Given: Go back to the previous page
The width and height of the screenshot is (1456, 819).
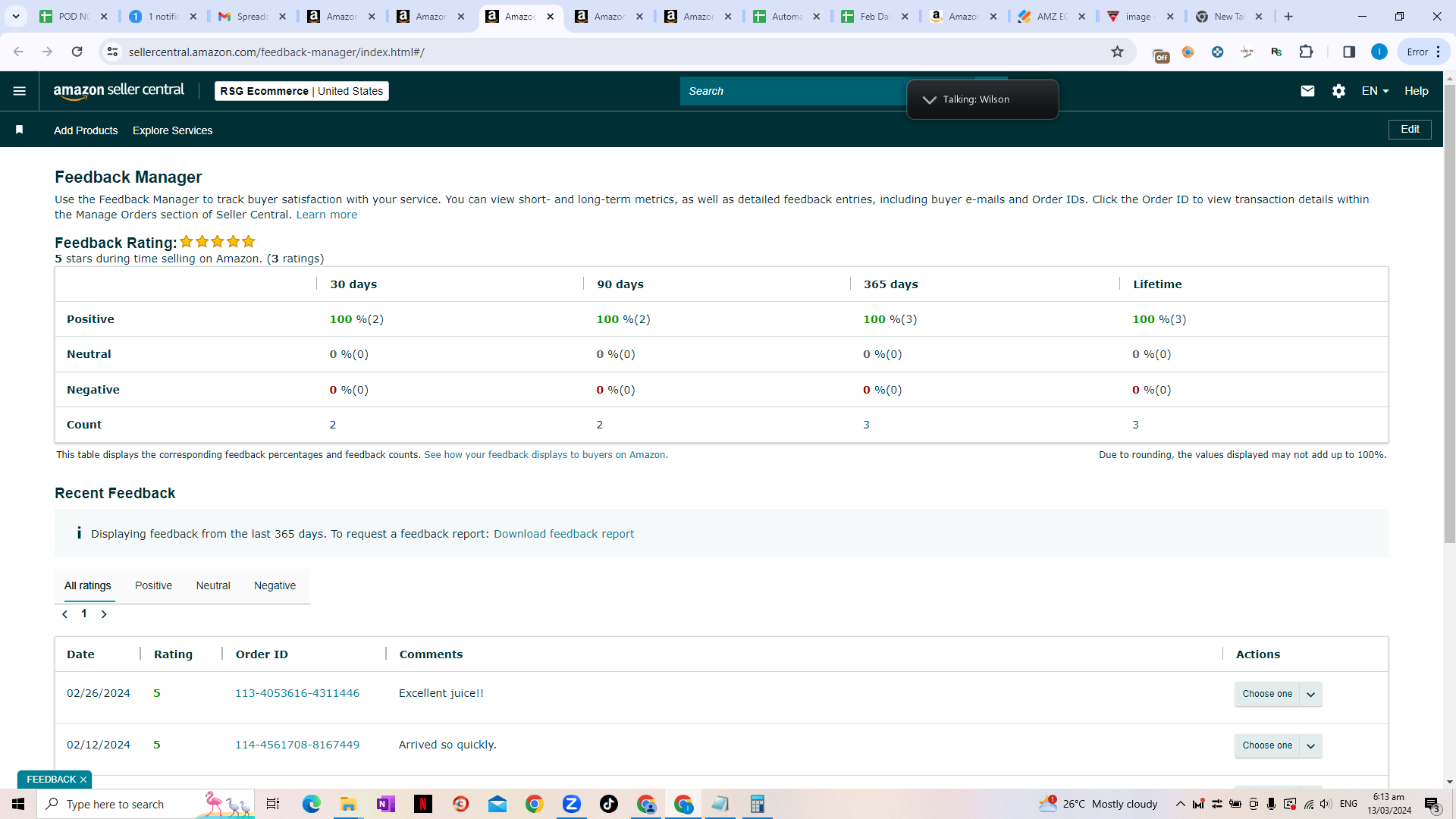Looking at the screenshot, I should coord(18,52).
